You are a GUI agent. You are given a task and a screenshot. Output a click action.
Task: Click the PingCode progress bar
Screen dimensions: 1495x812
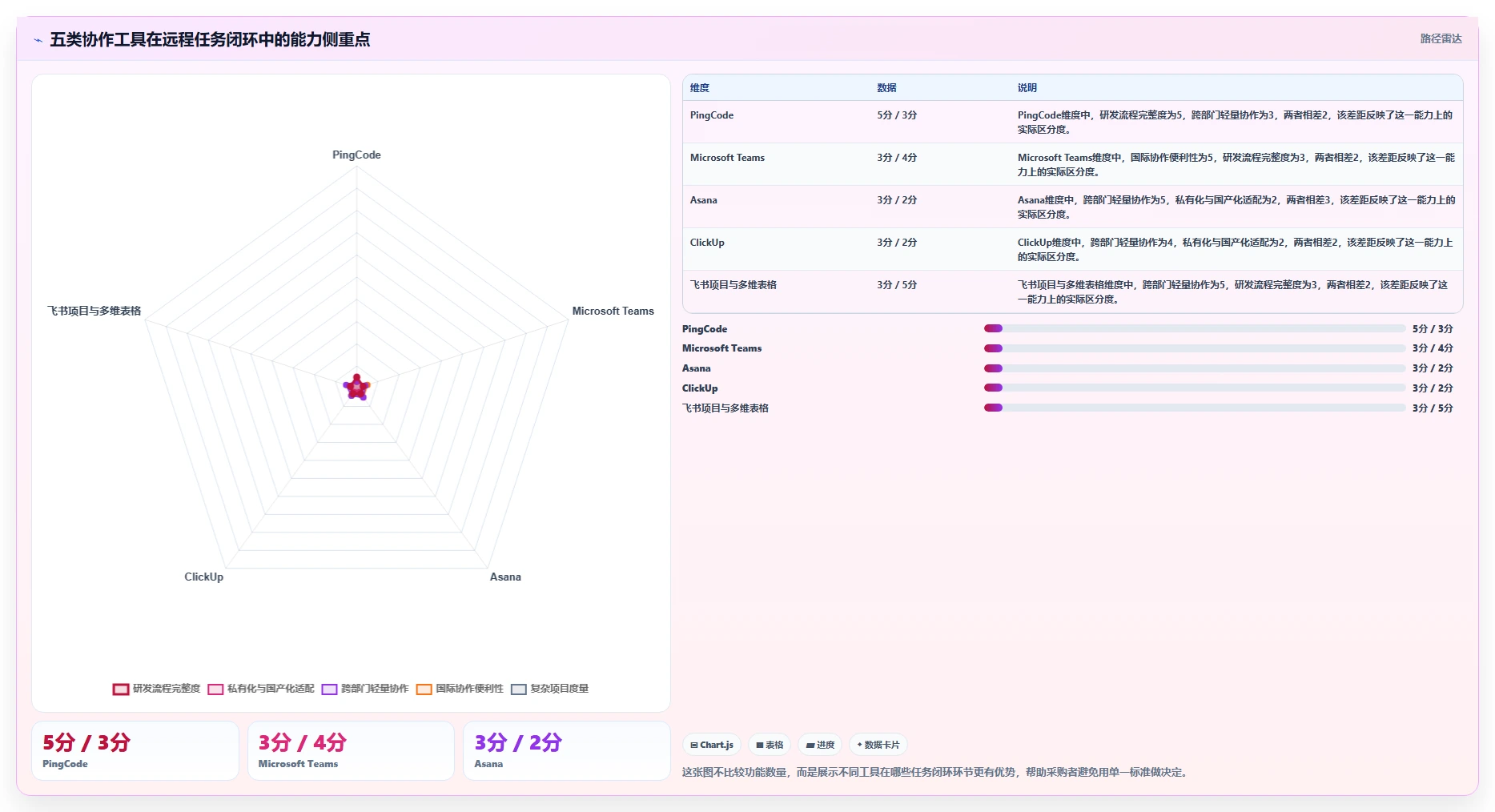click(1195, 328)
